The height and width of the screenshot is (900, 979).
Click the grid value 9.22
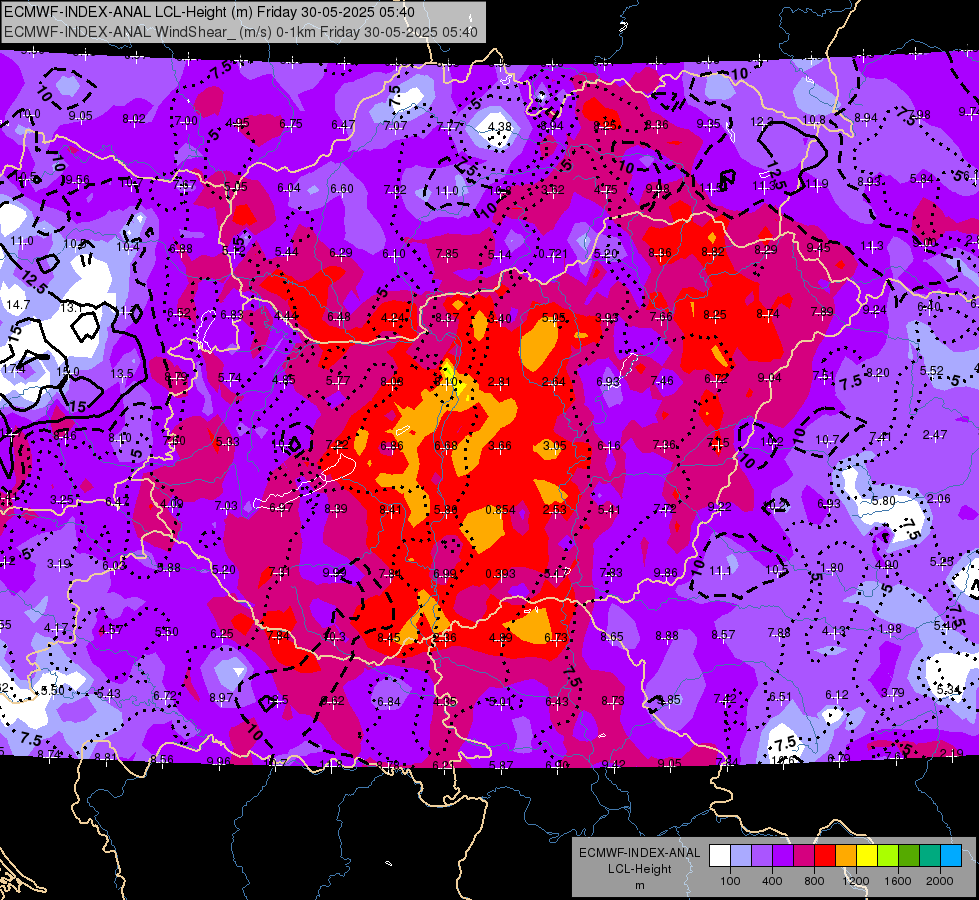[x=719, y=507]
